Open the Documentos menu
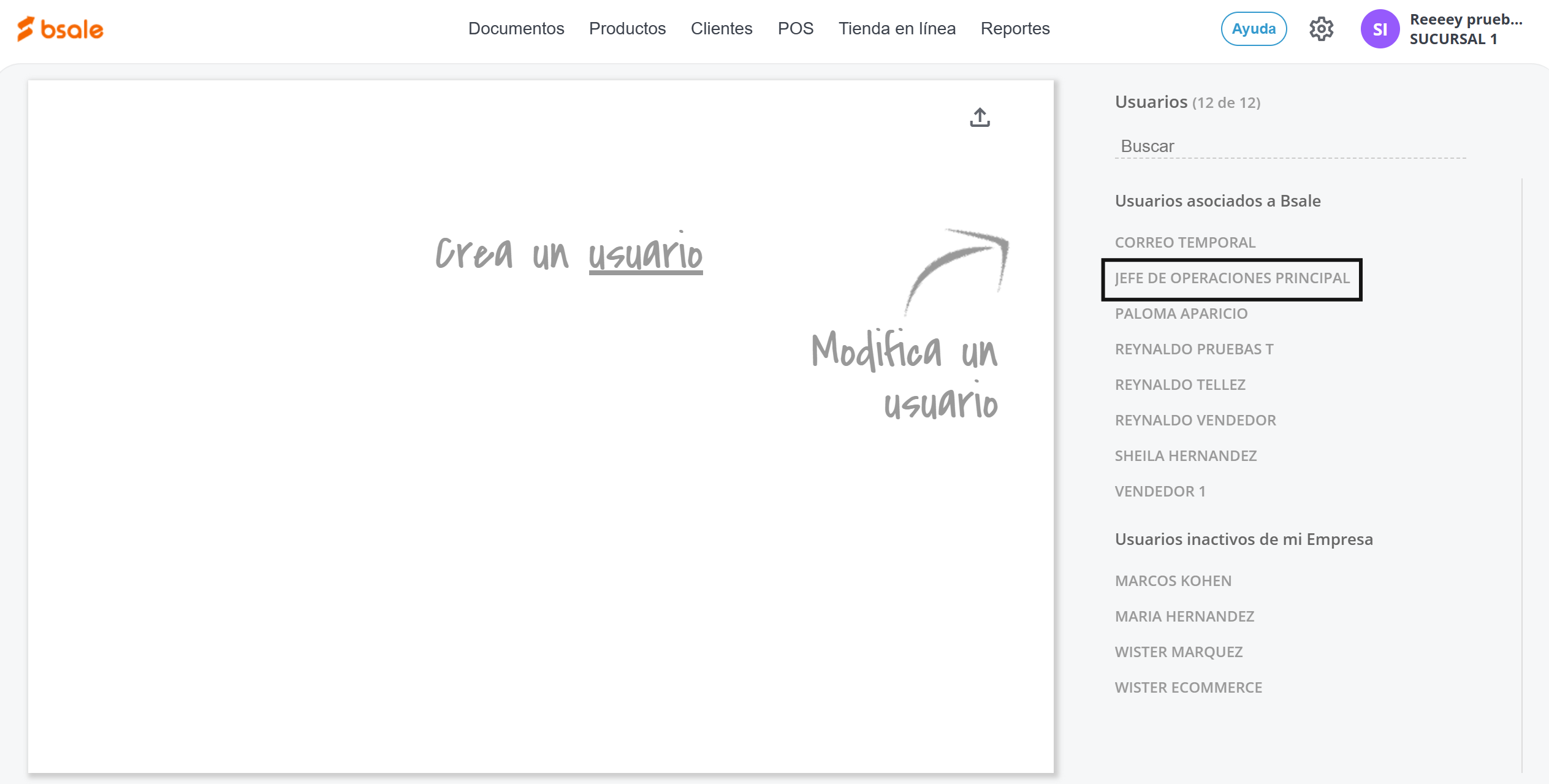The image size is (1549, 784). point(516,29)
